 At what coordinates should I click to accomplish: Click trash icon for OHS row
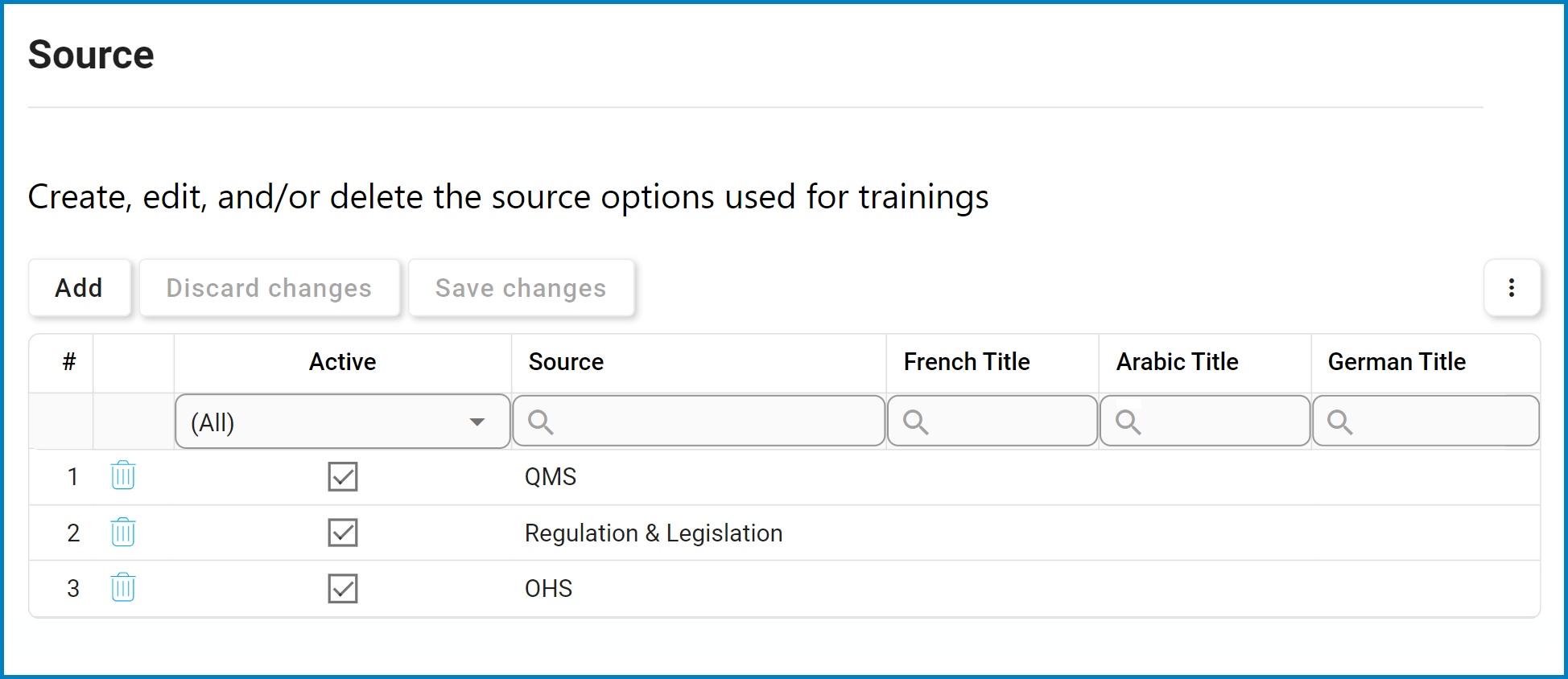point(123,587)
